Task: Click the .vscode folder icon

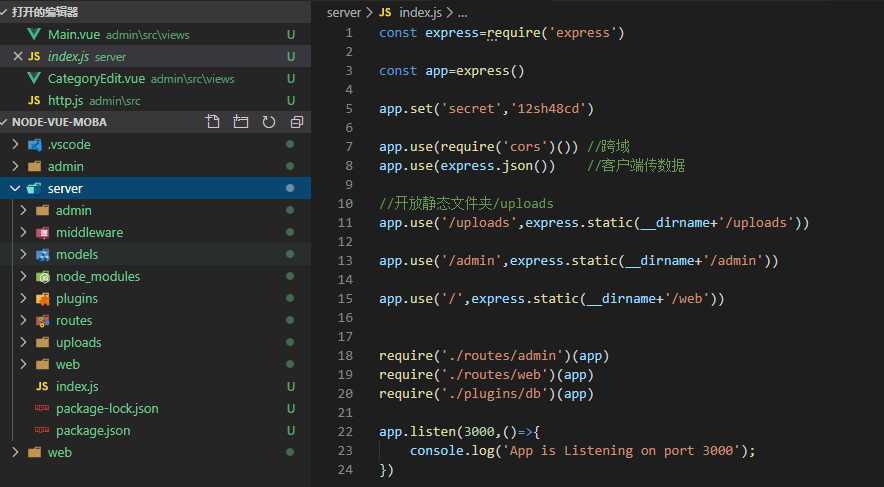Action: 34,144
